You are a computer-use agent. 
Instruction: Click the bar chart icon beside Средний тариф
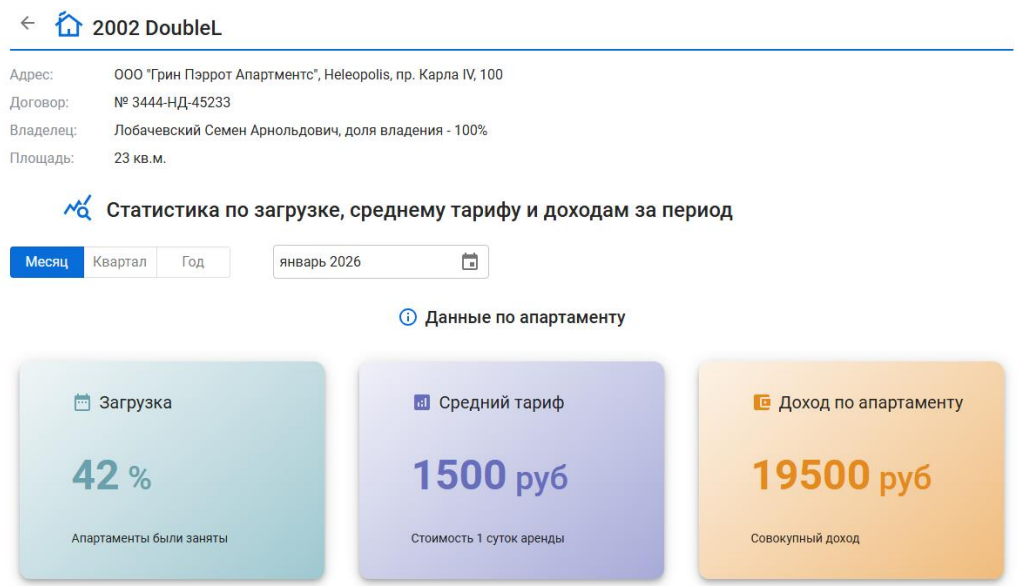[421, 403]
